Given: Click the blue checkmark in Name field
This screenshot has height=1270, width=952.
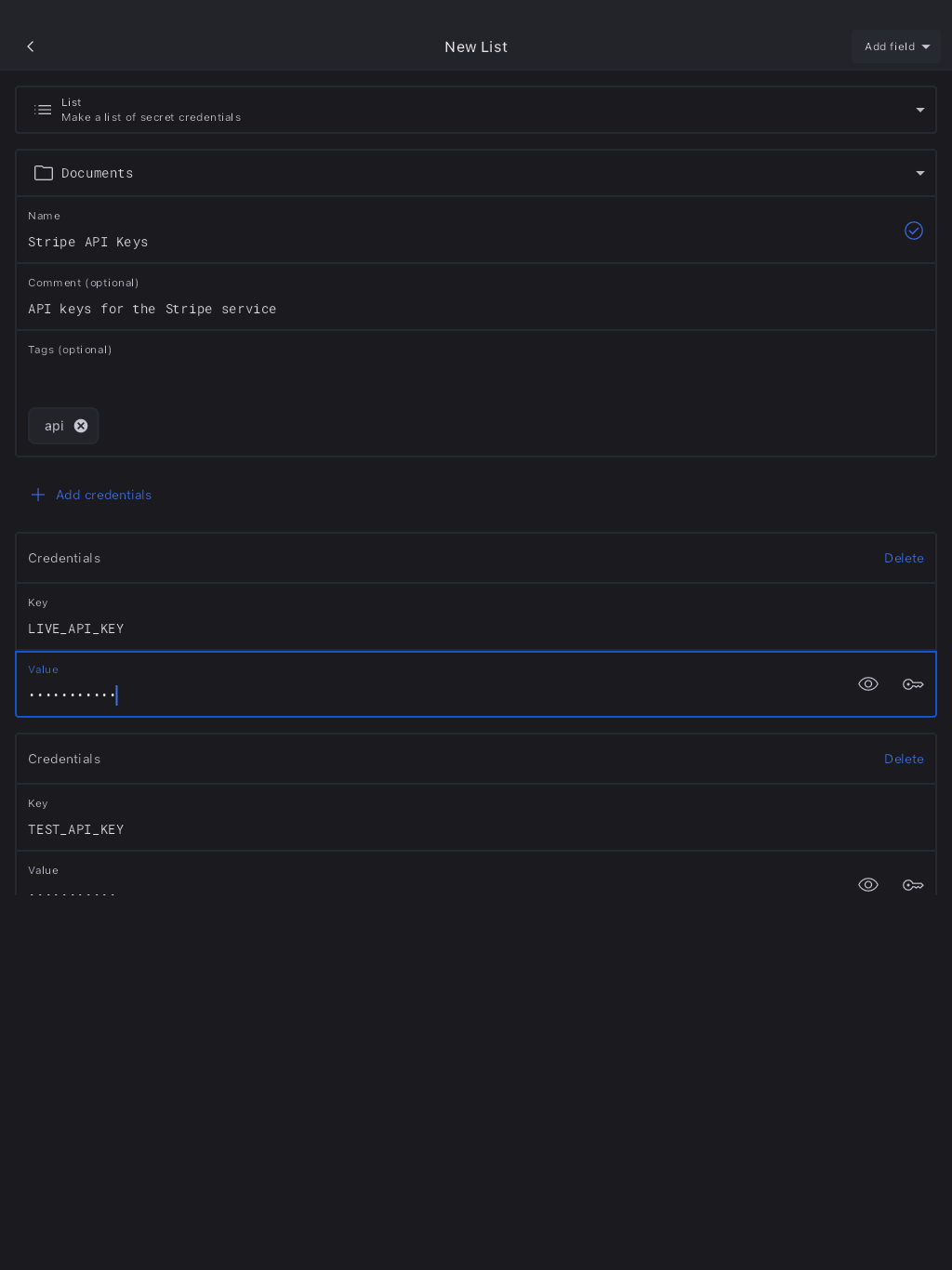Looking at the screenshot, I should click(x=913, y=231).
